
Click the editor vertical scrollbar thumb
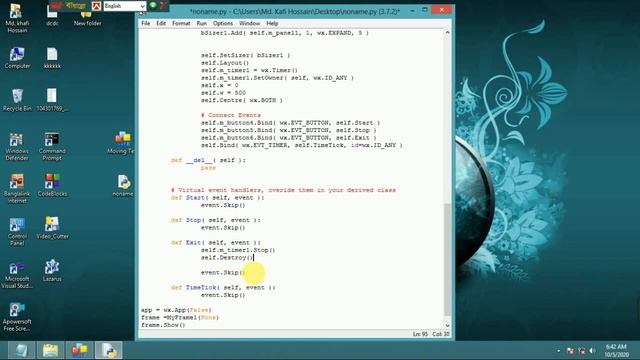click(x=447, y=259)
